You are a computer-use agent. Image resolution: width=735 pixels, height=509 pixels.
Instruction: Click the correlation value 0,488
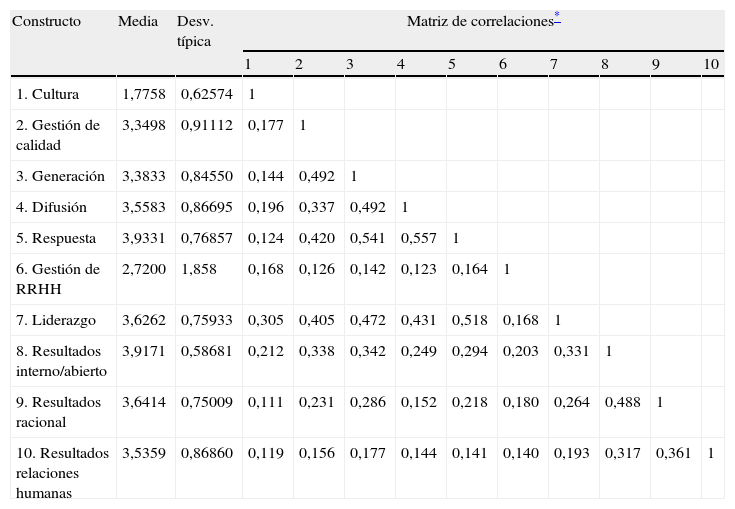pos(622,402)
